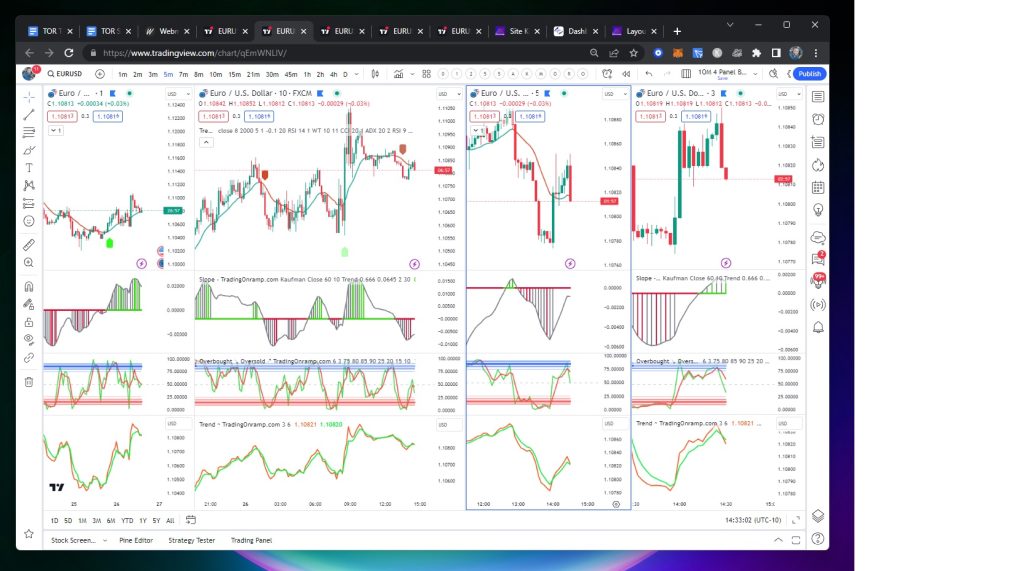Screen dimensions: 1024x571
Task: Click the Ideas lightbulb icon
Action: pos(818,210)
